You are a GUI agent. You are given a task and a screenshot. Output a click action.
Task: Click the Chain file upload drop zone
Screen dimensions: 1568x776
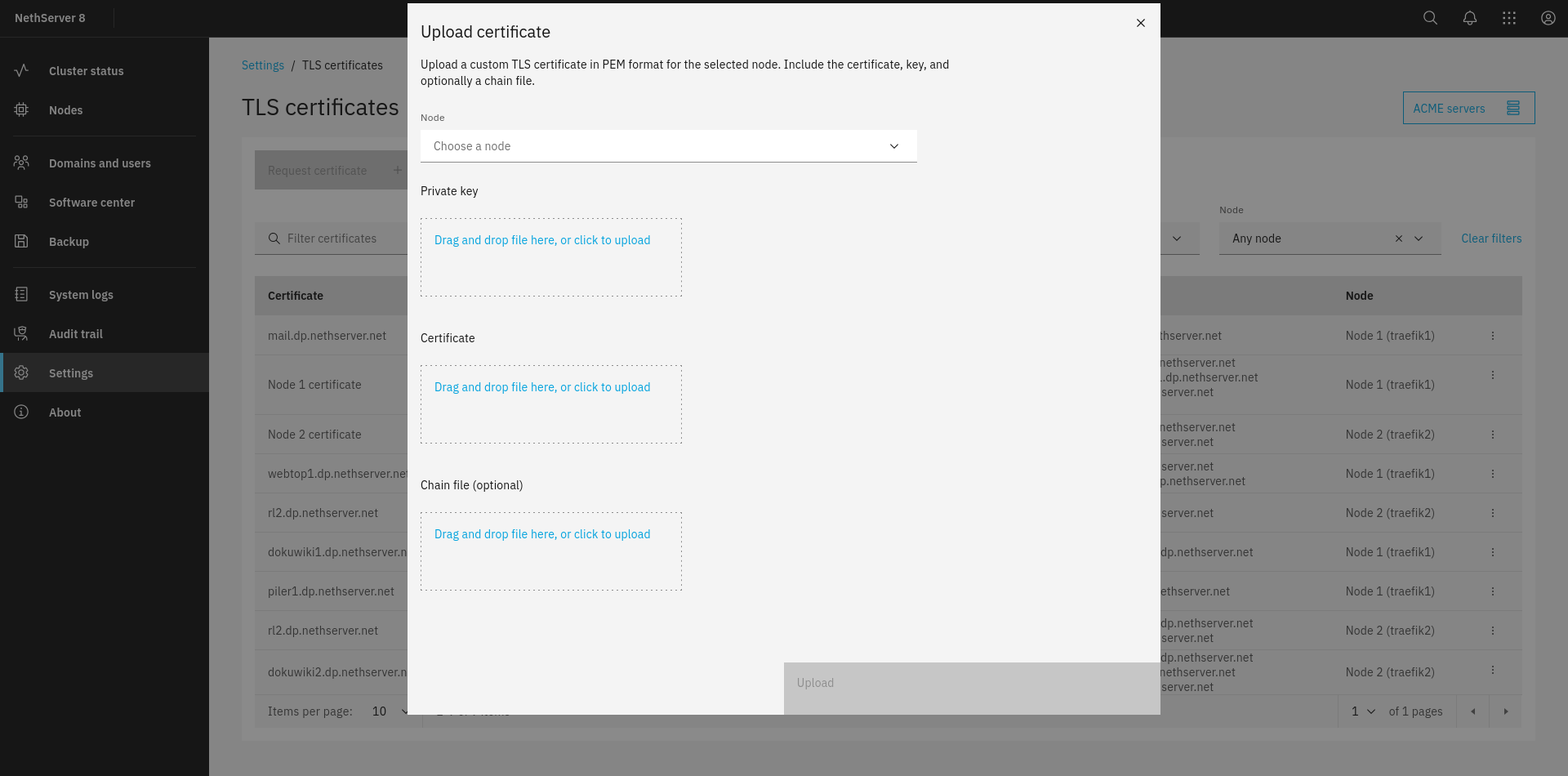(550, 551)
